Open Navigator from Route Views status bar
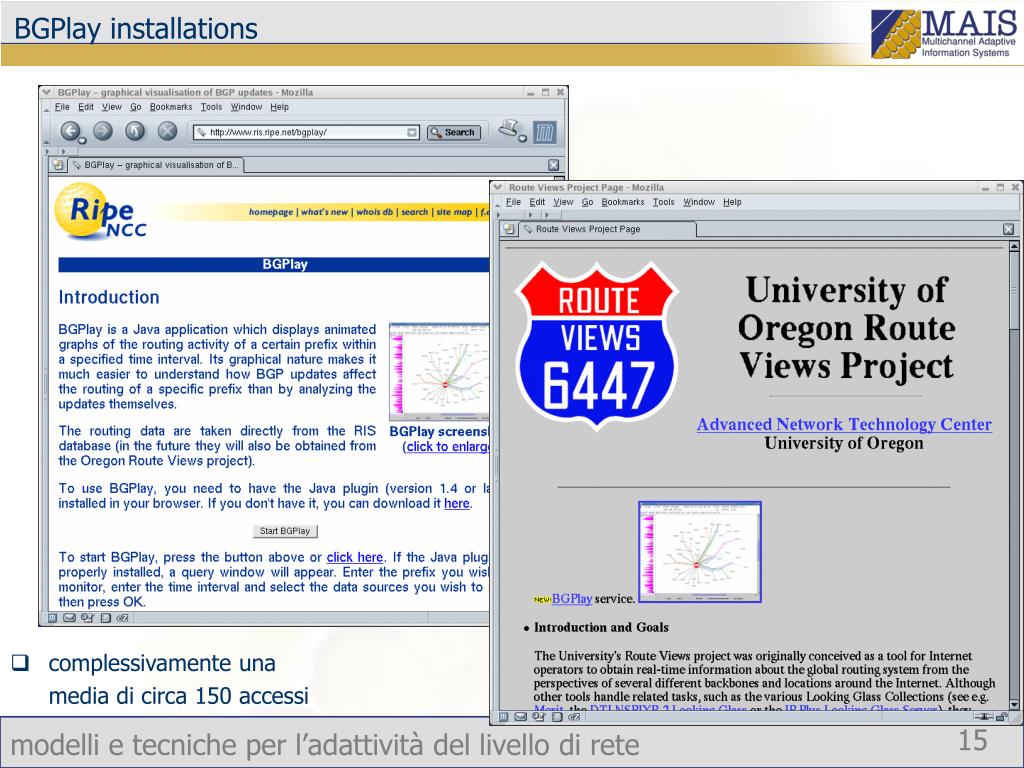The width and height of the screenshot is (1024, 768). click(504, 717)
